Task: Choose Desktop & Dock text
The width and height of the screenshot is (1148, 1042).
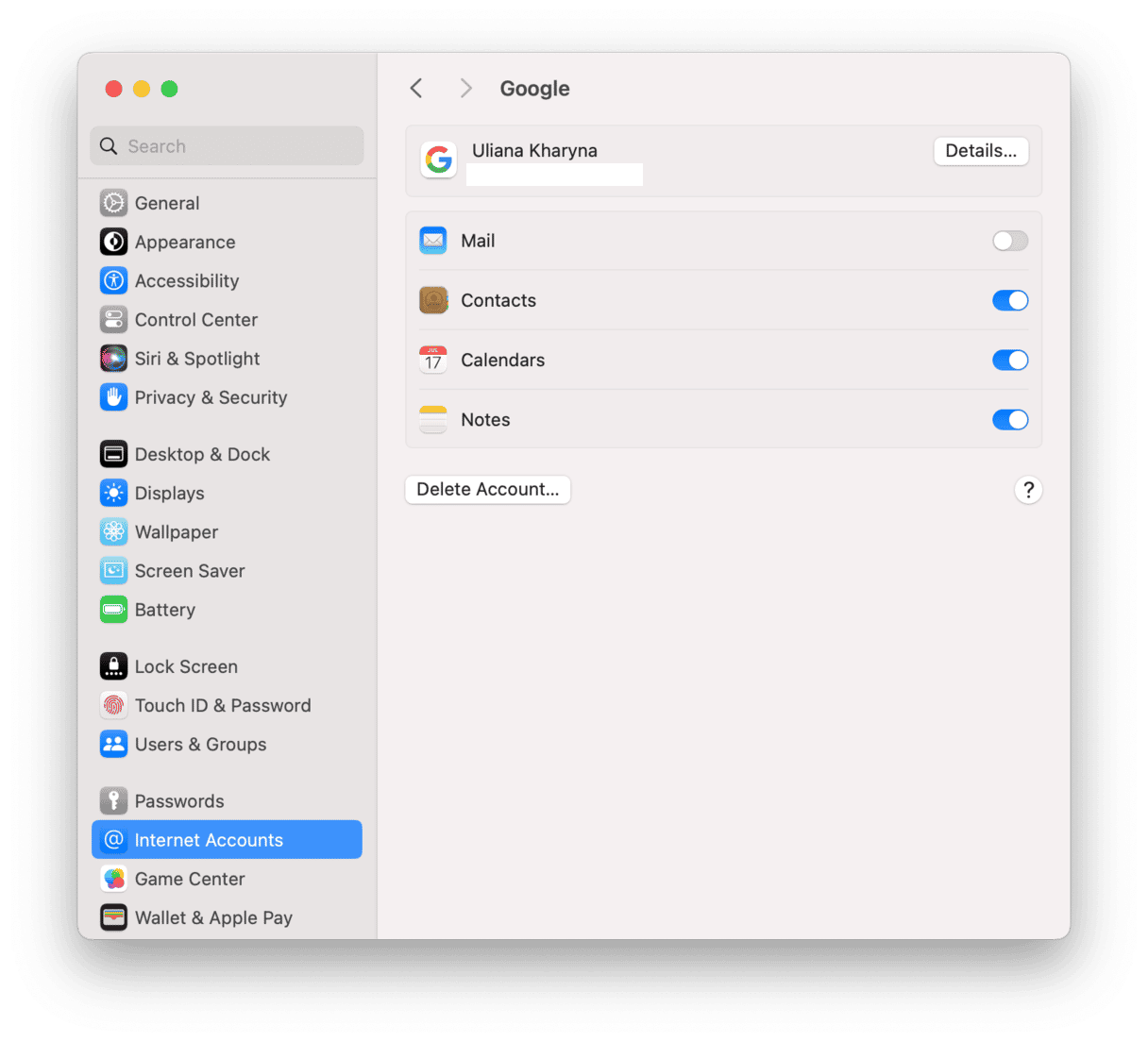Action: click(x=202, y=454)
